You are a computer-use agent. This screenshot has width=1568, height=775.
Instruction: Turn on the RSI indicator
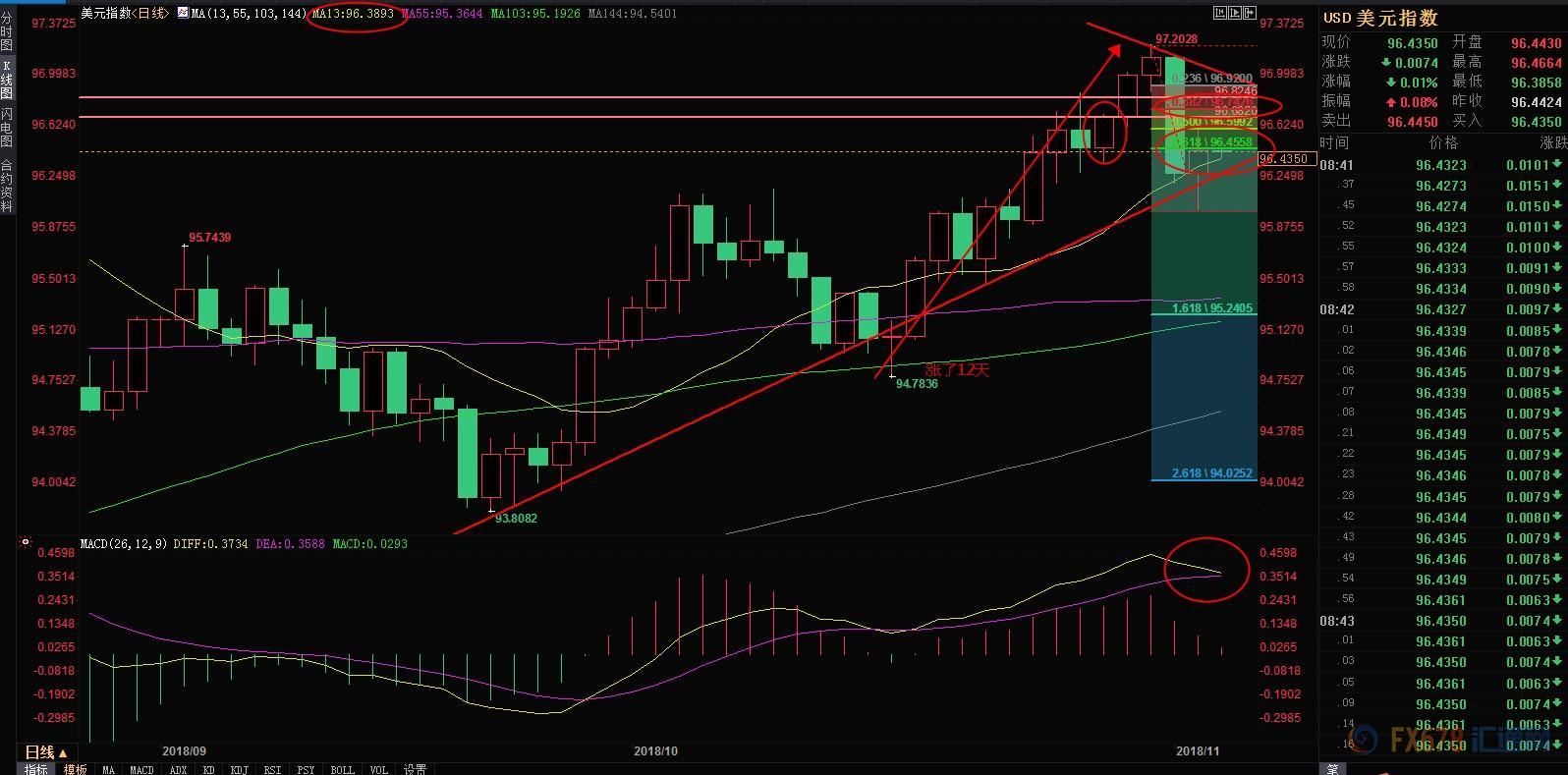click(272, 769)
